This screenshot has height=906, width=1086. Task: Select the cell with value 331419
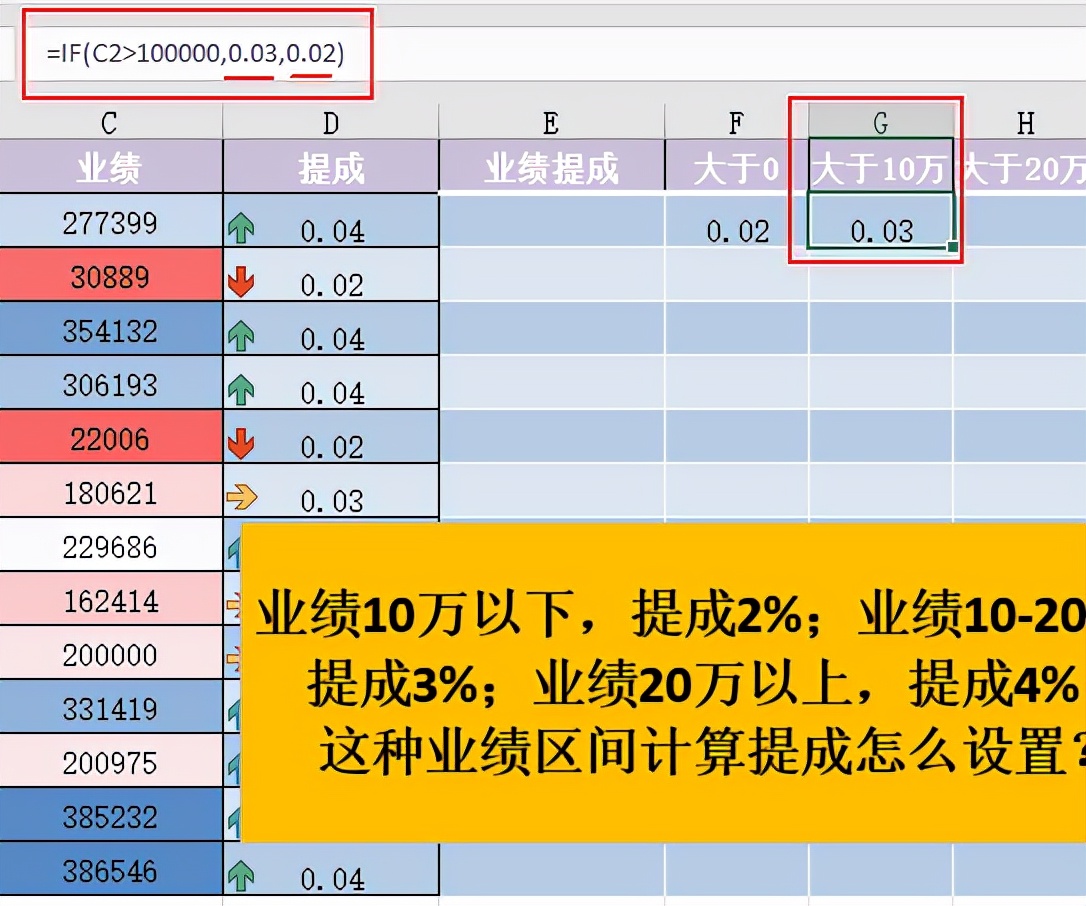click(x=111, y=707)
